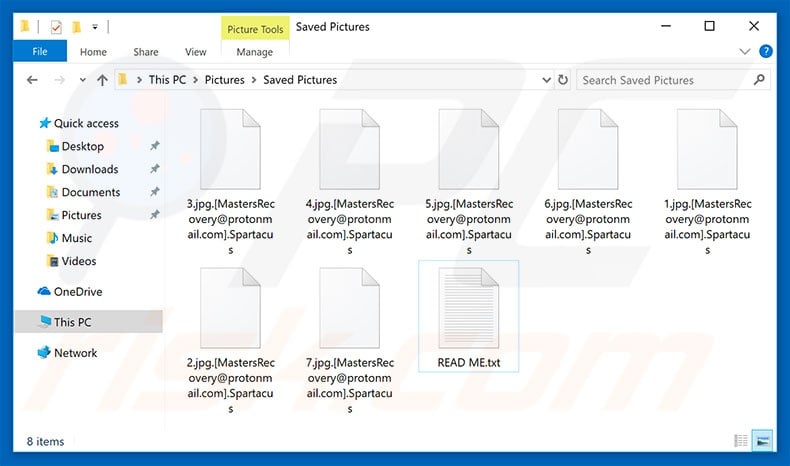790x466 pixels.
Task: Switch to the View ribbon tab
Action: click(x=195, y=52)
